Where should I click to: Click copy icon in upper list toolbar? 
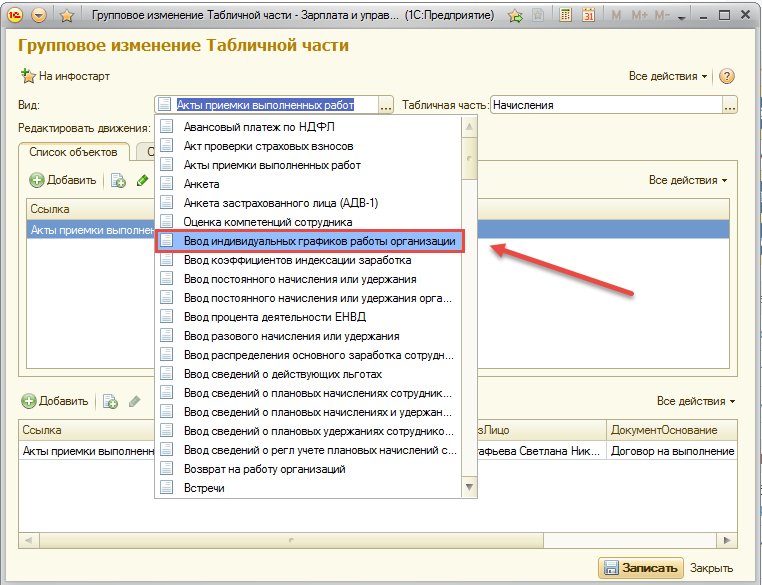pos(118,181)
